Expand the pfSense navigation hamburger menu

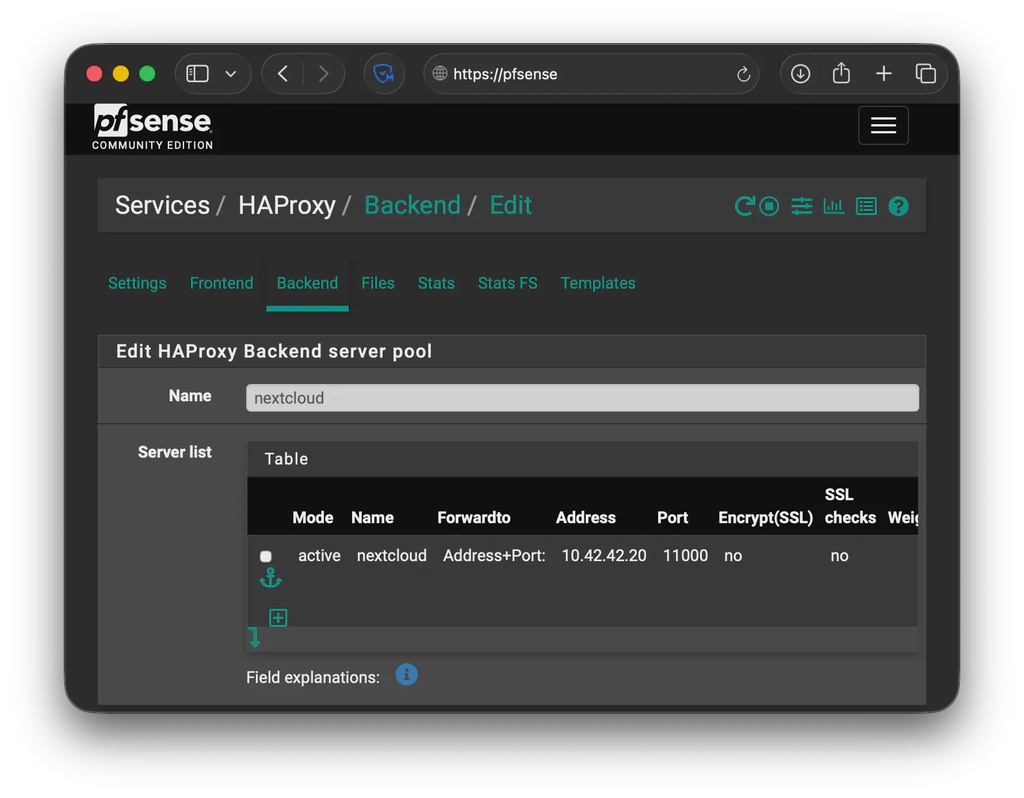[x=883, y=125]
